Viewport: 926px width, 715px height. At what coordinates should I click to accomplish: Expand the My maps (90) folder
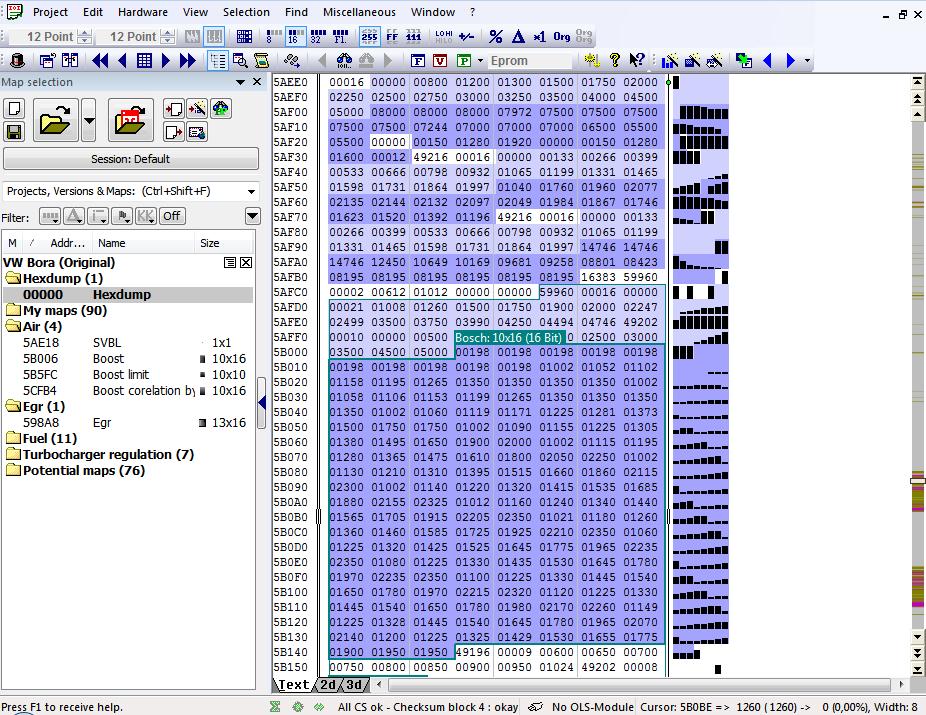[x=13, y=311]
